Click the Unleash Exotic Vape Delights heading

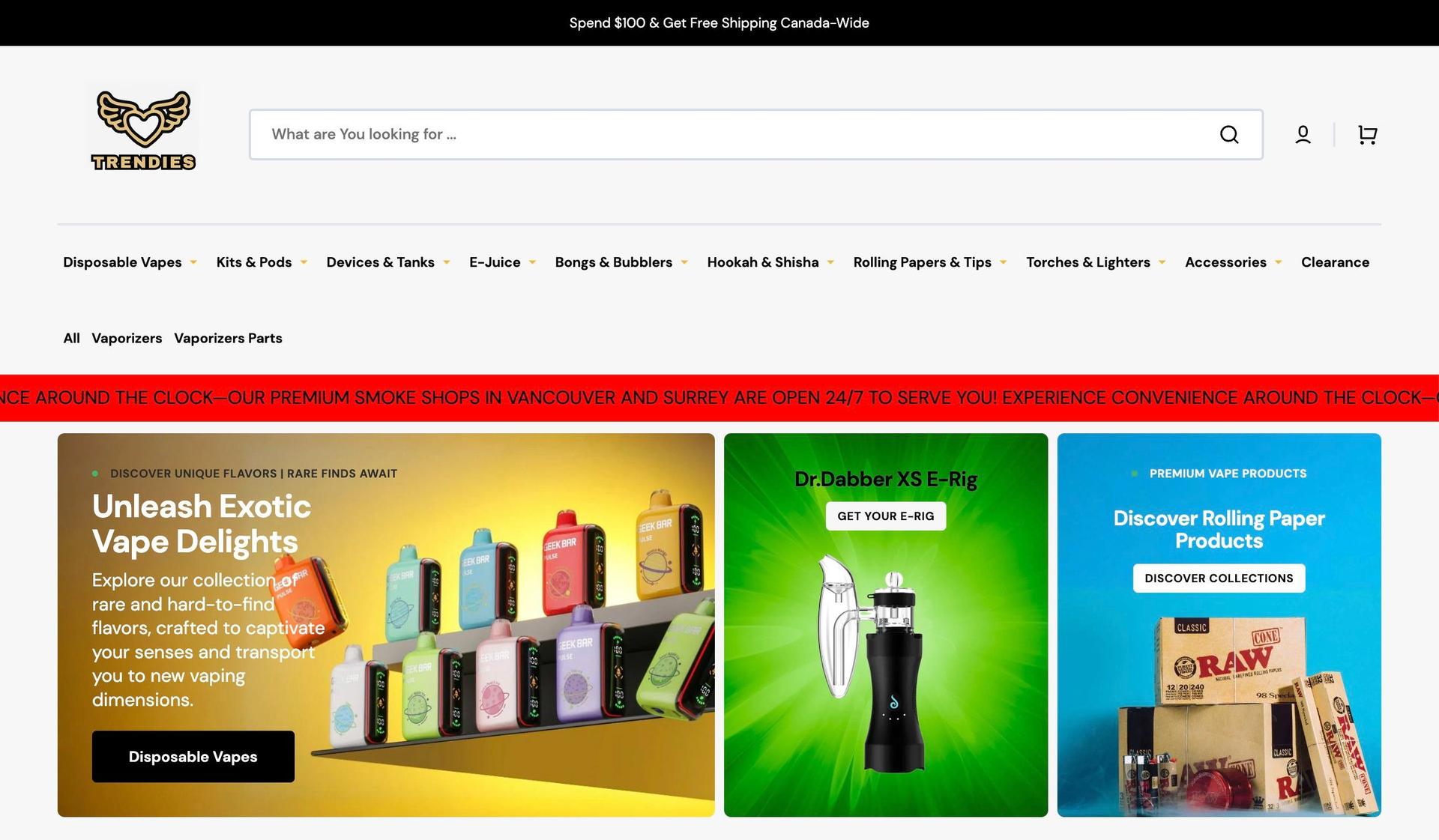point(202,524)
